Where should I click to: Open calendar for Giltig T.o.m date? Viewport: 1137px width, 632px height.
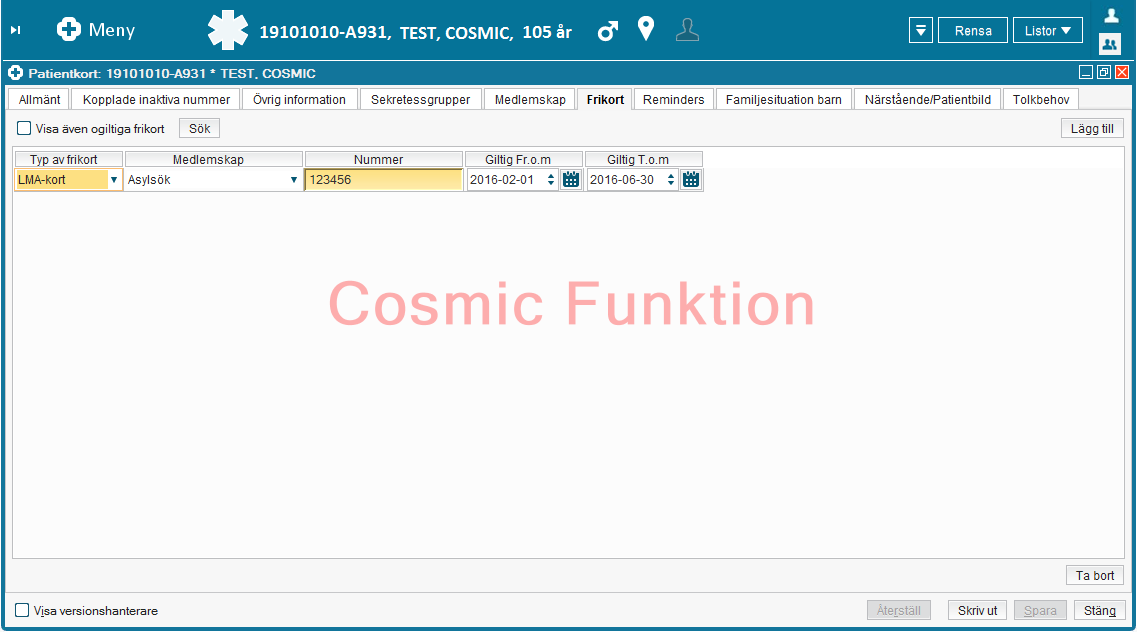tap(691, 180)
